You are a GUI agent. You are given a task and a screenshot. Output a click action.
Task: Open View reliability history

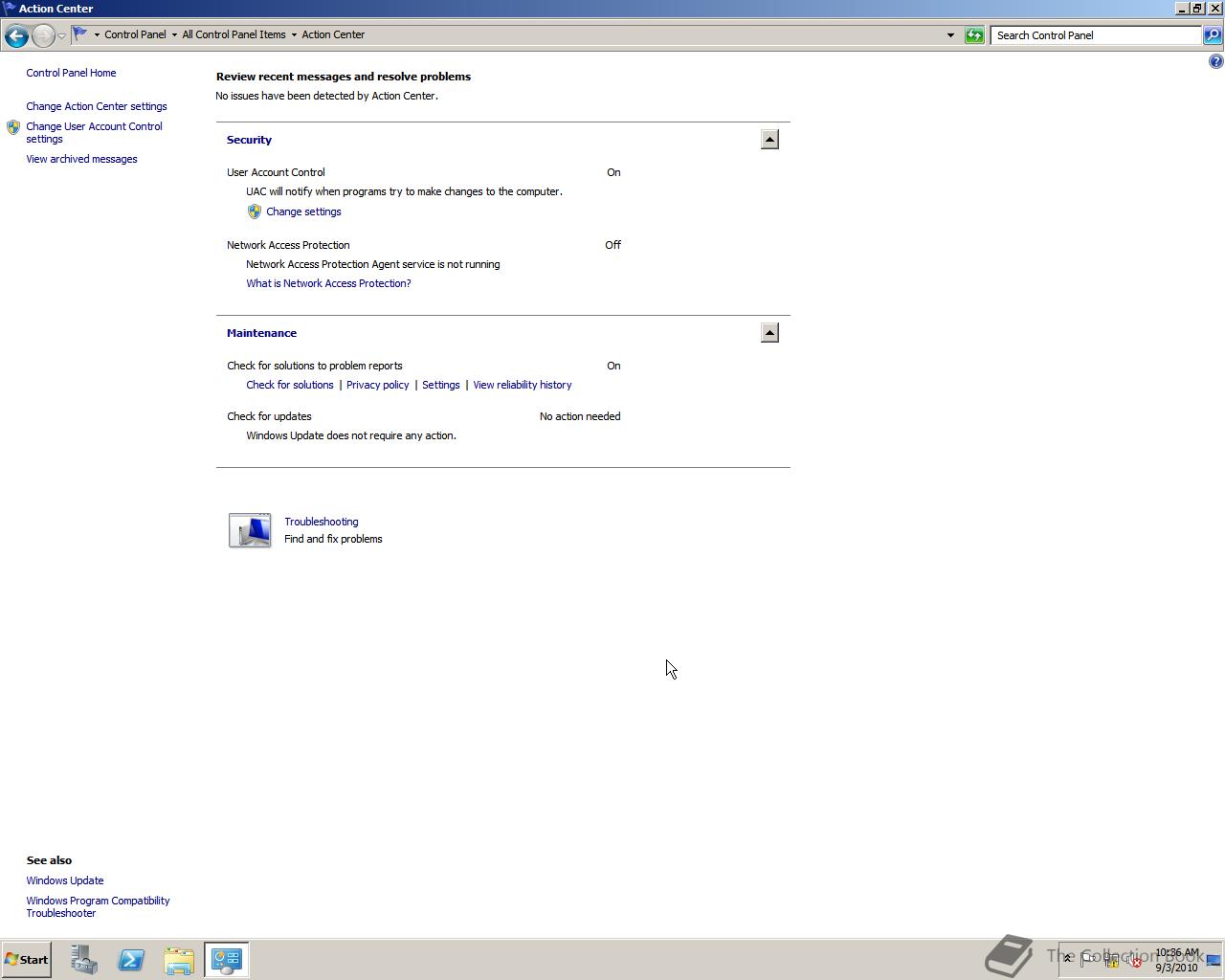[523, 385]
